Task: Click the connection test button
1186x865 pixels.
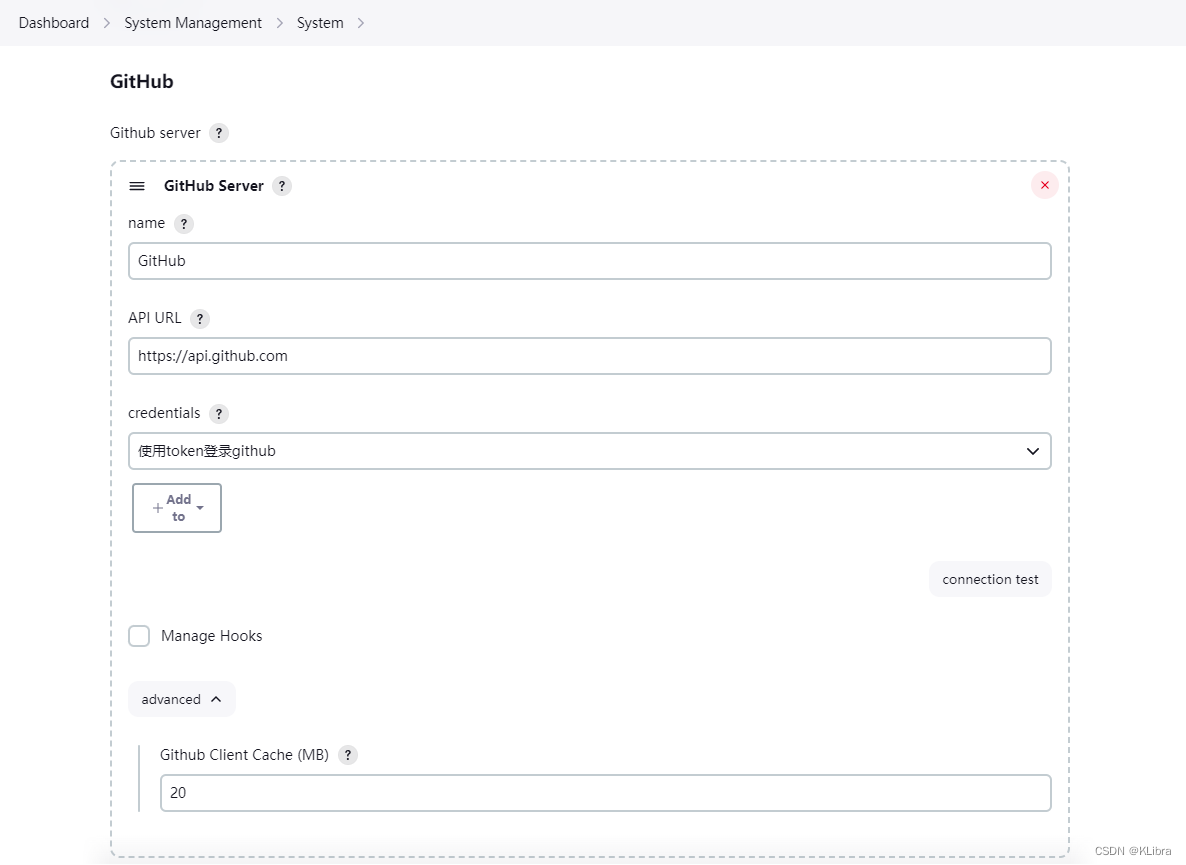Action: coord(990,579)
